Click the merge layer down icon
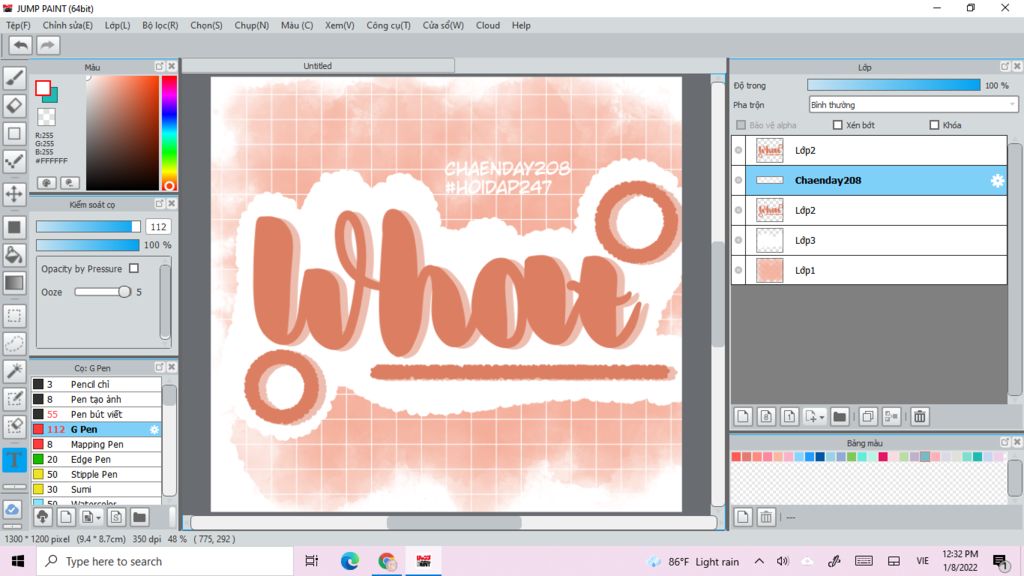The height and width of the screenshot is (576, 1024). (891, 417)
